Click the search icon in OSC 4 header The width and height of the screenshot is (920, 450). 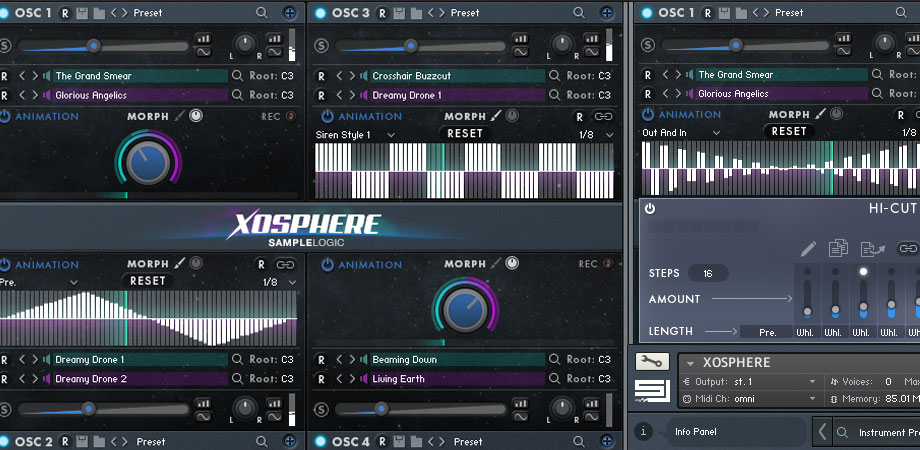(578, 441)
